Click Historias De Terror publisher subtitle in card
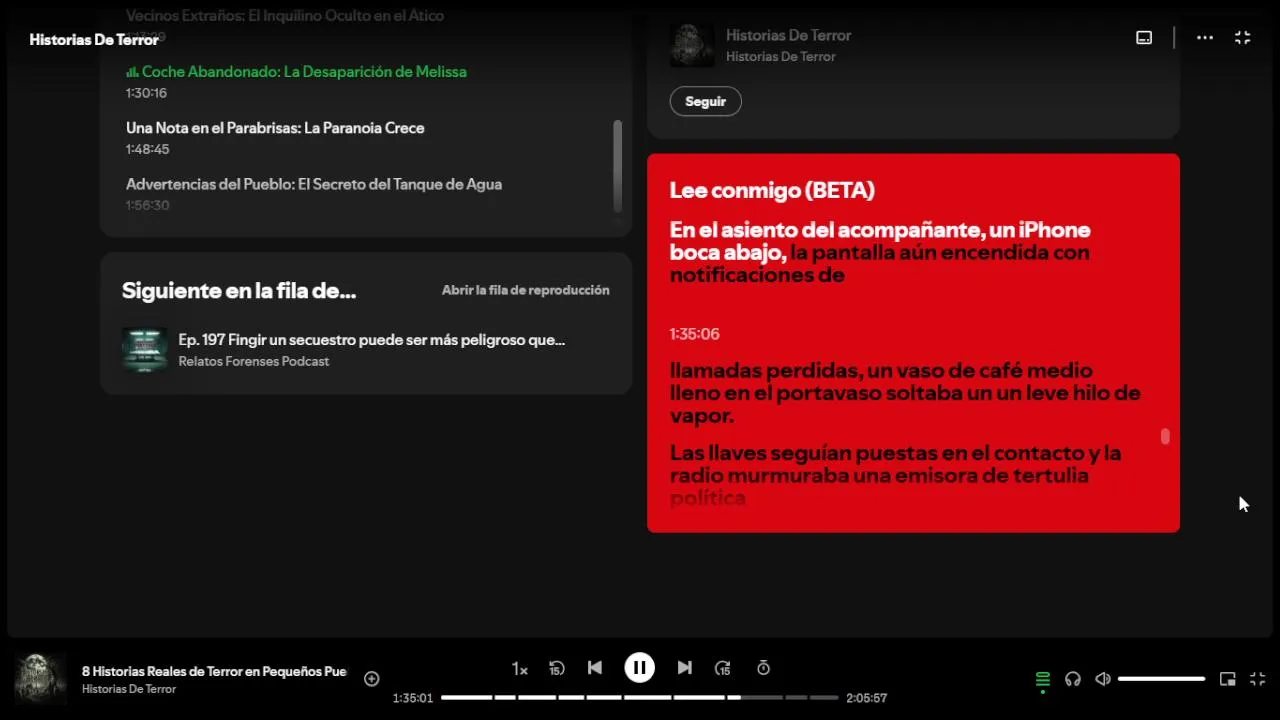Viewport: 1280px width, 720px height. tap(781, 56)
